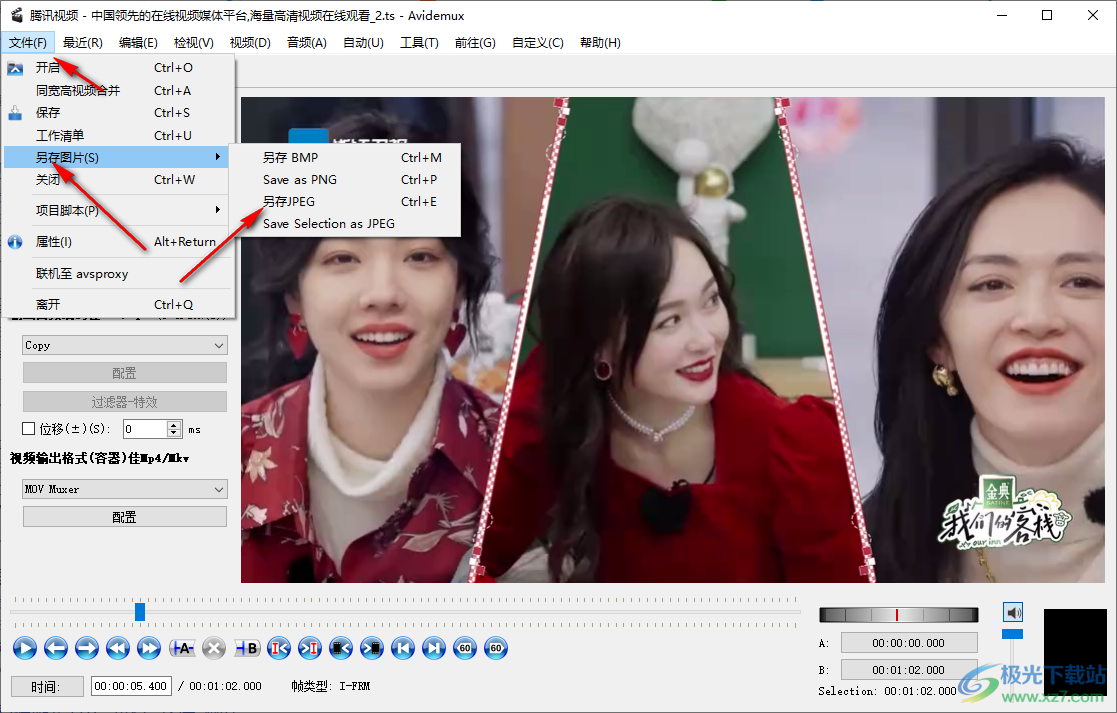
Task: Select Save as PNG menu entry
Action: click(300, 180)
